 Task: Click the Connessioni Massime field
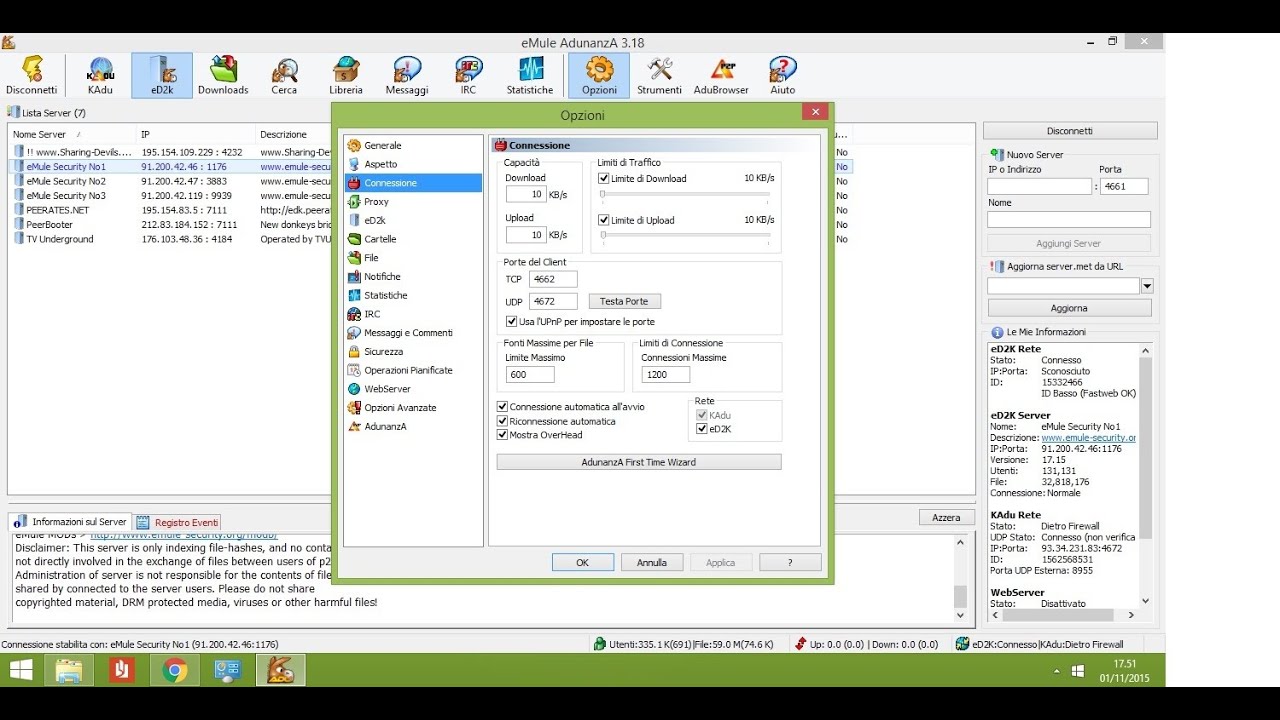coord(665,374)
